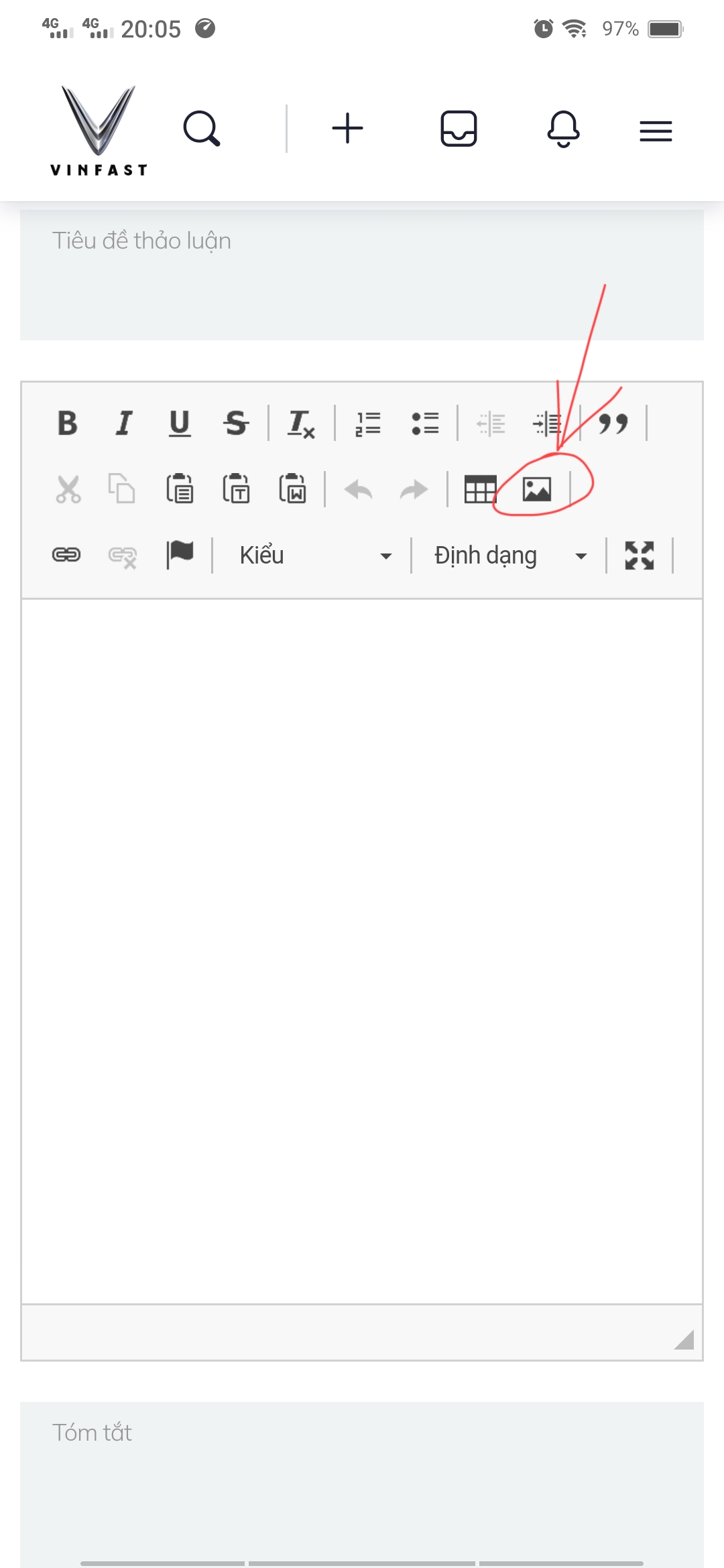Insert anchor with flag icon
The height and width of the screenshot is (1568, 724).
point(180,555)
